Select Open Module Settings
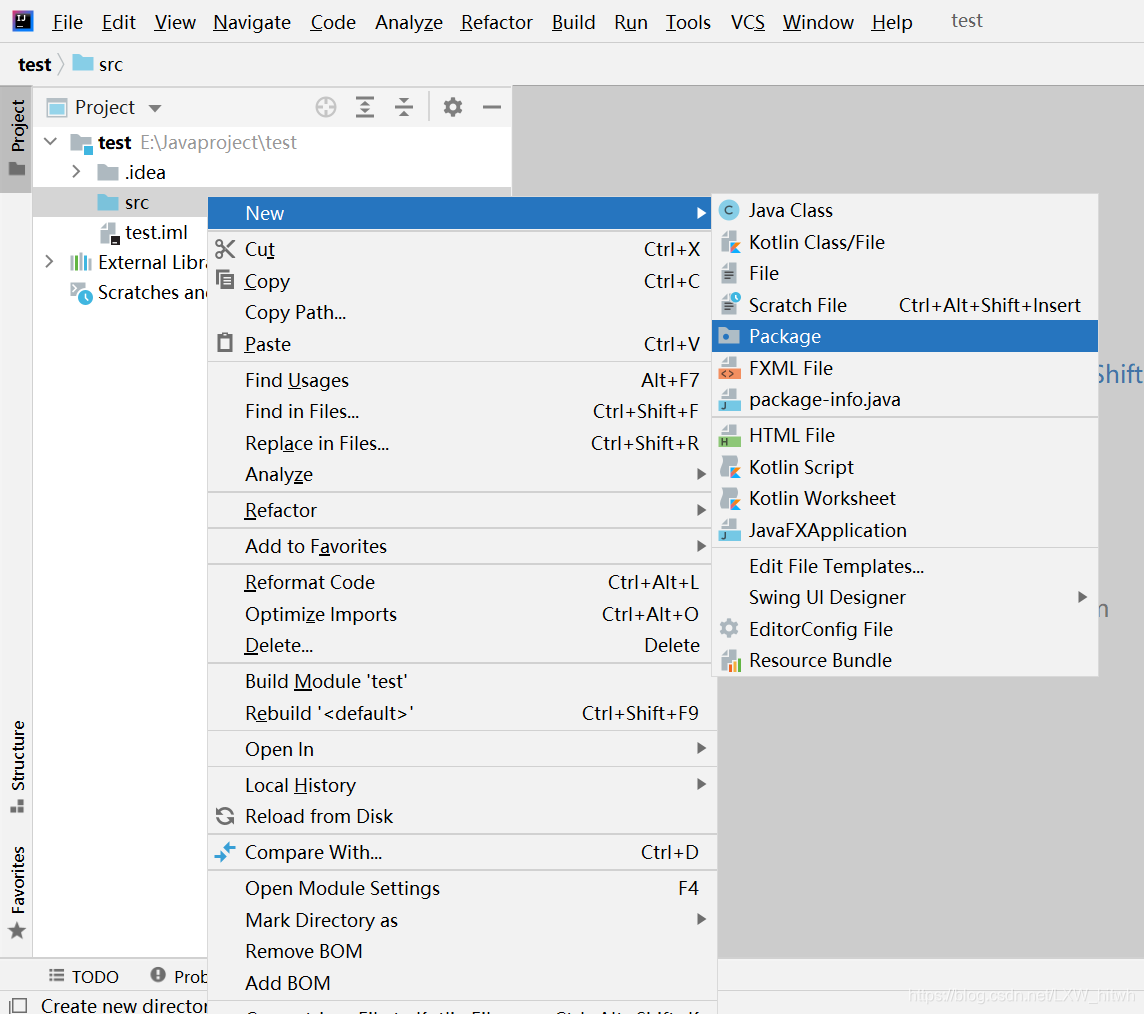 (461, 889)
